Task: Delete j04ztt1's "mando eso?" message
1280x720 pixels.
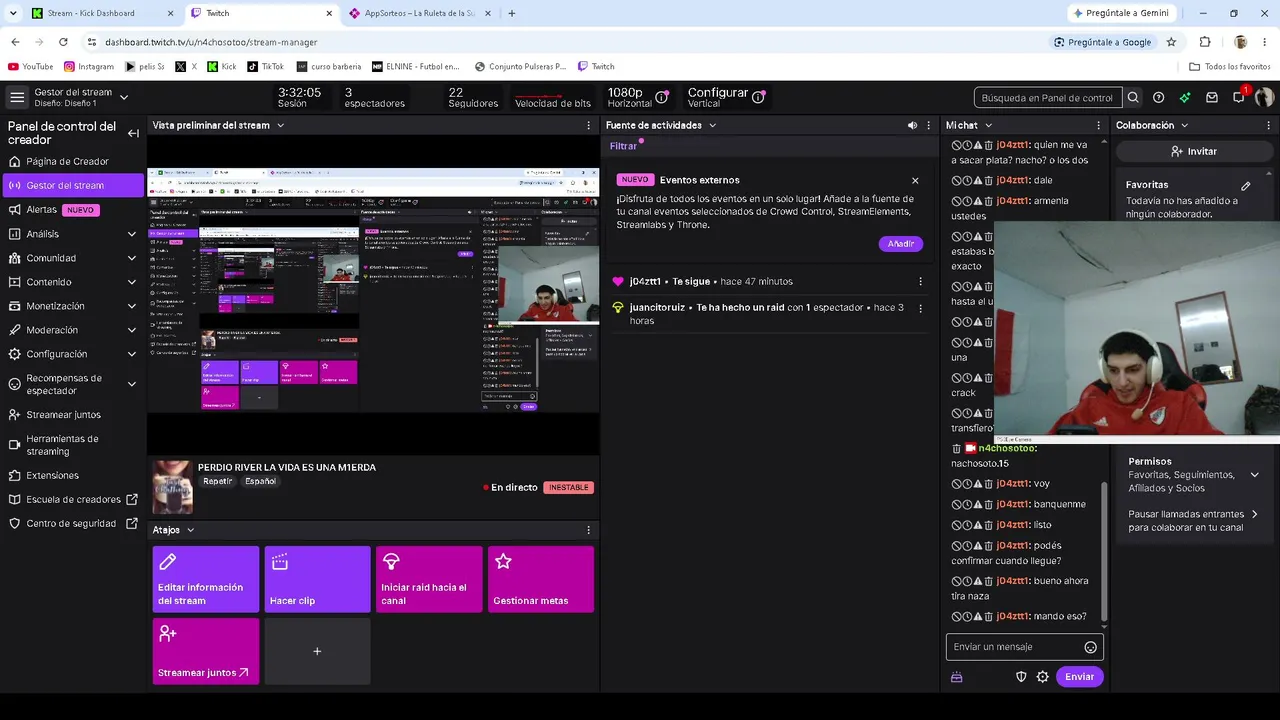Action: pos(989,617)
